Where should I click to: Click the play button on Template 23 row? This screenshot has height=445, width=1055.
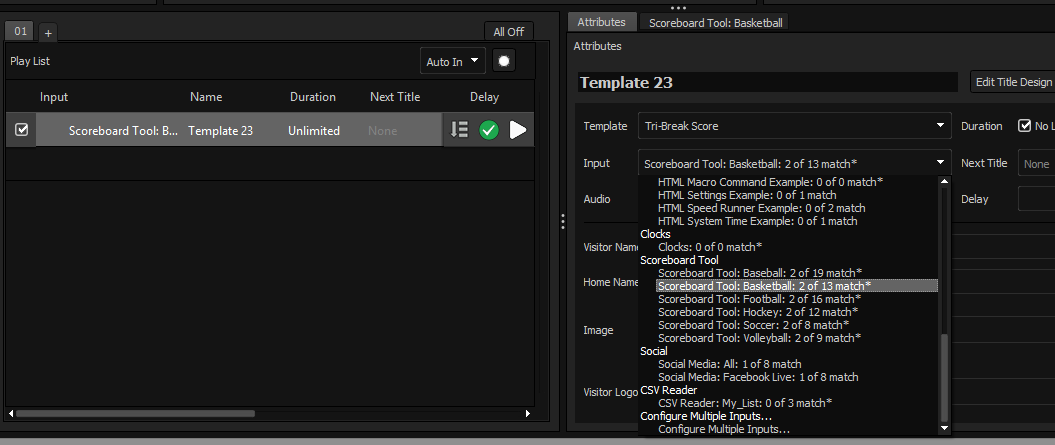(x=517, y=130)
